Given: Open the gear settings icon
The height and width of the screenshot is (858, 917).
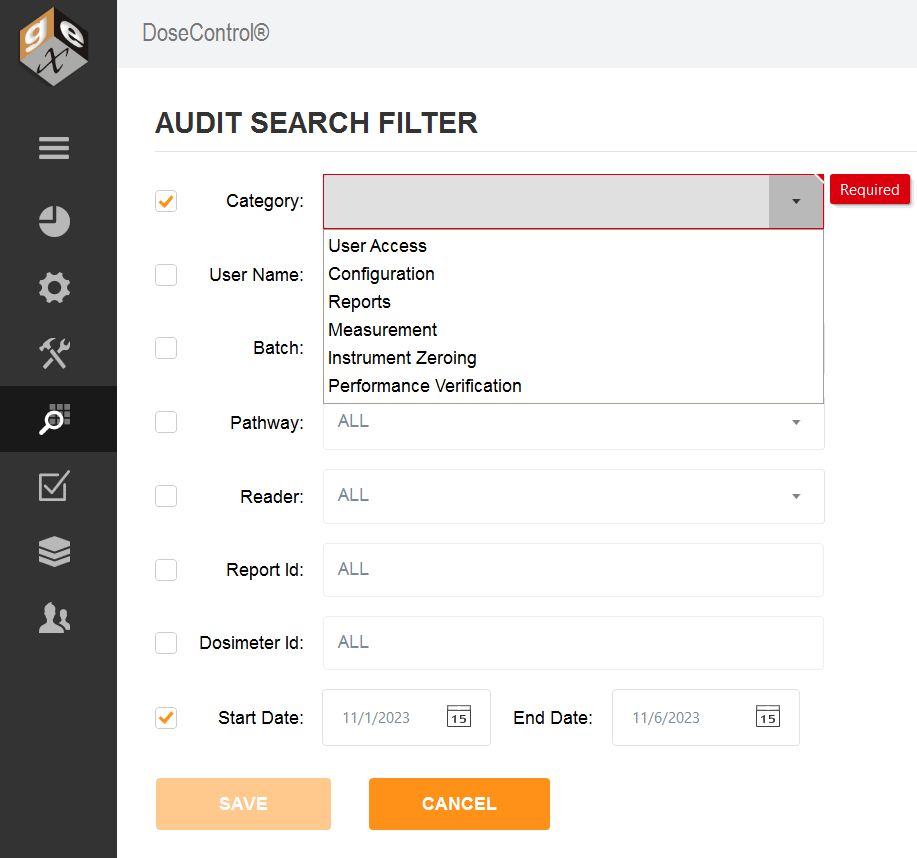Looking at the screenshot, I should click(x=54, y=287).
